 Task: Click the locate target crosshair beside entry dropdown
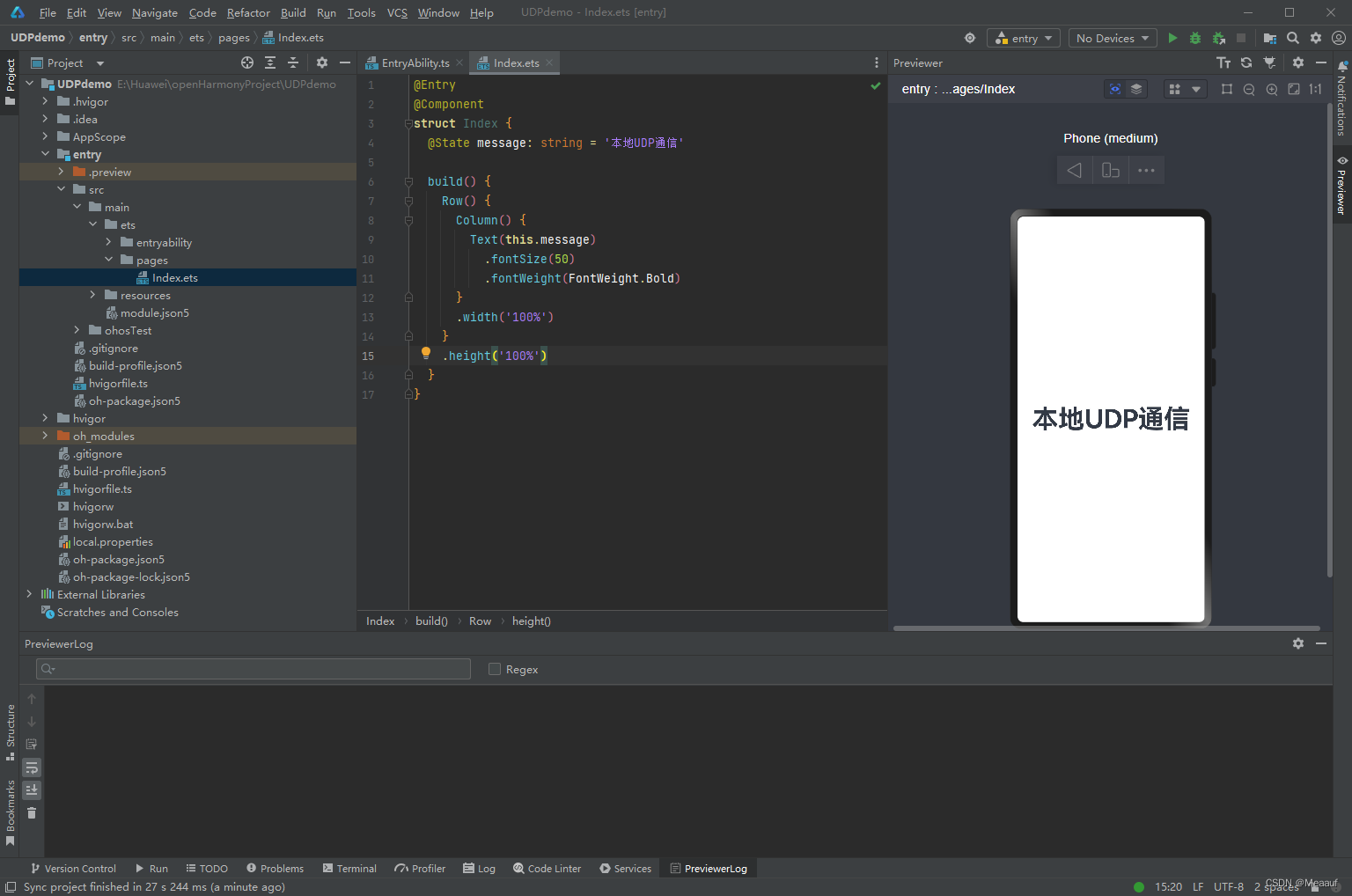point(970,38)
